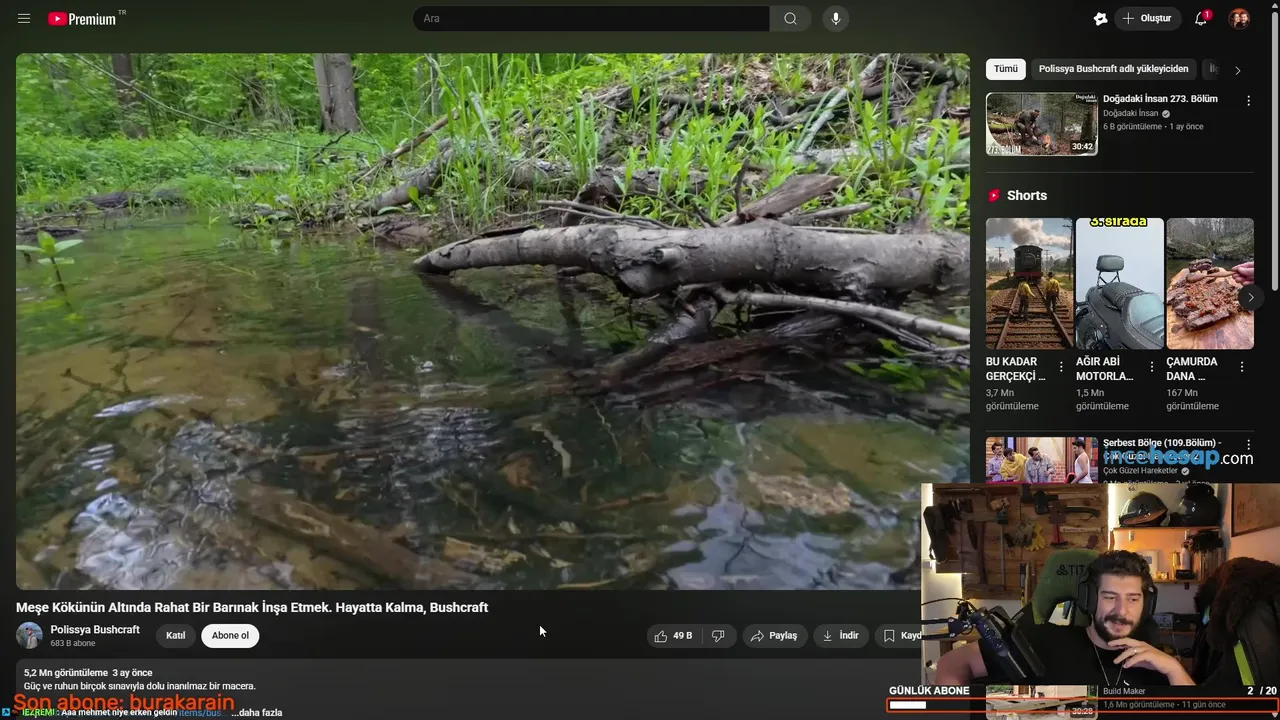Click the video title text

(252, 607)
